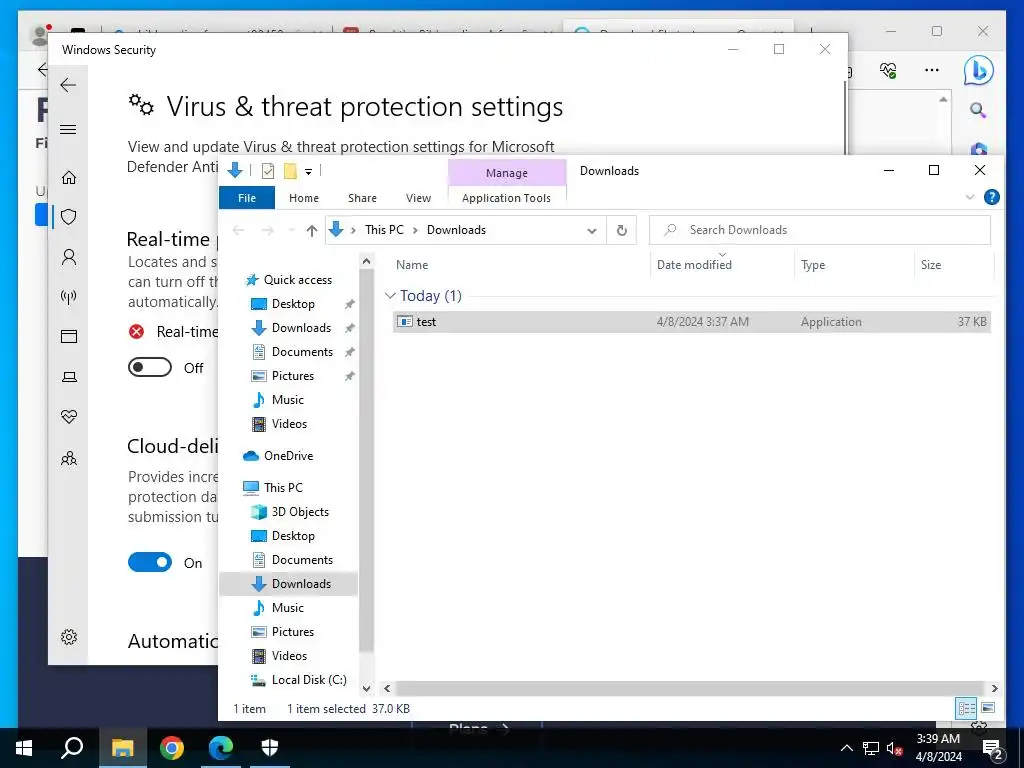Open Share ribbon tab
This screenshot has height=768, width=1024.
click(x=362, y=198)
